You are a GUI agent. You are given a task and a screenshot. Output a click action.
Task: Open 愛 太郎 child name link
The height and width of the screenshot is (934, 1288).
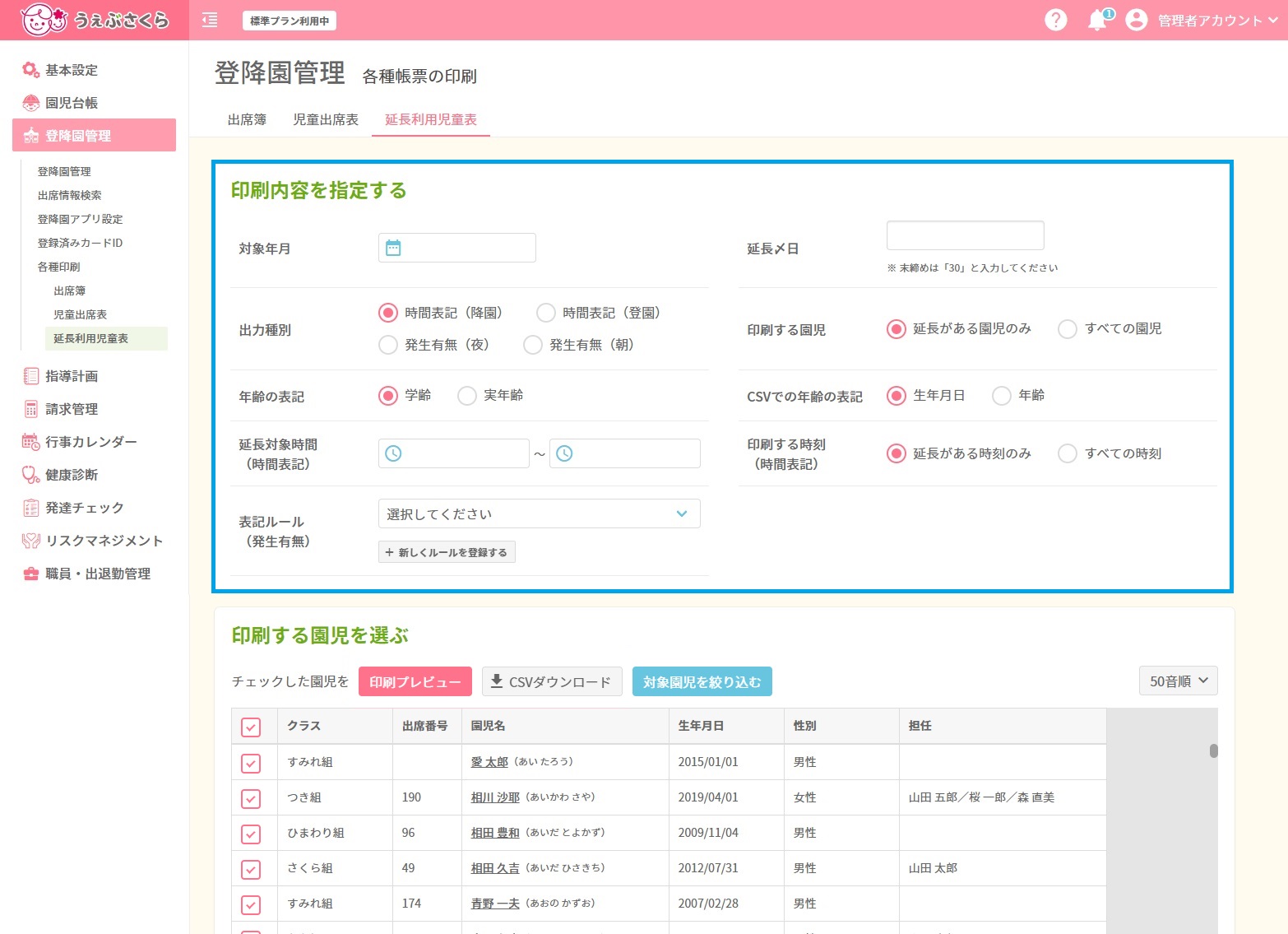pyautogui.click(x=489, y=762)
